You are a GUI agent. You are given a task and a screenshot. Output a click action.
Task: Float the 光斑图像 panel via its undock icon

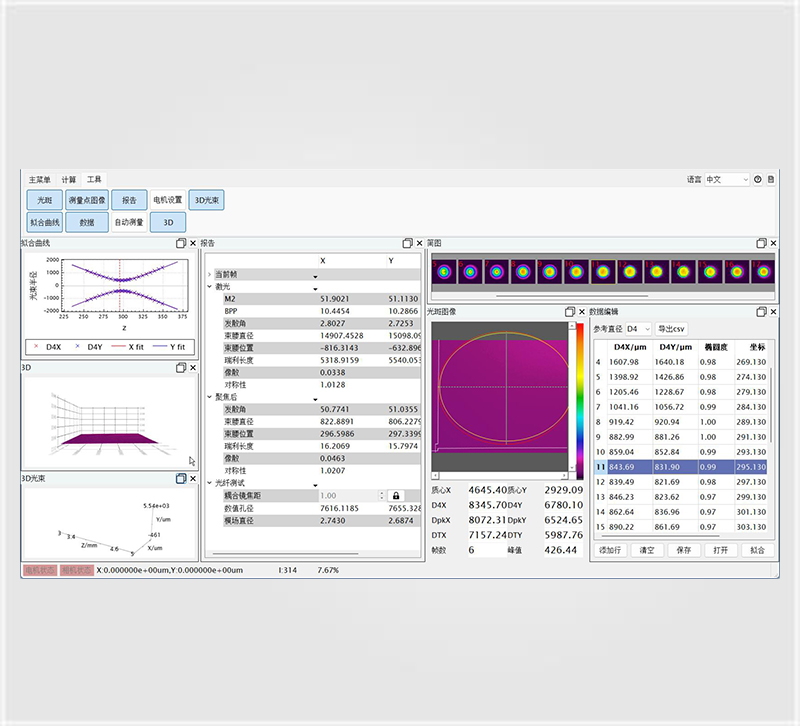pos(569,312)
